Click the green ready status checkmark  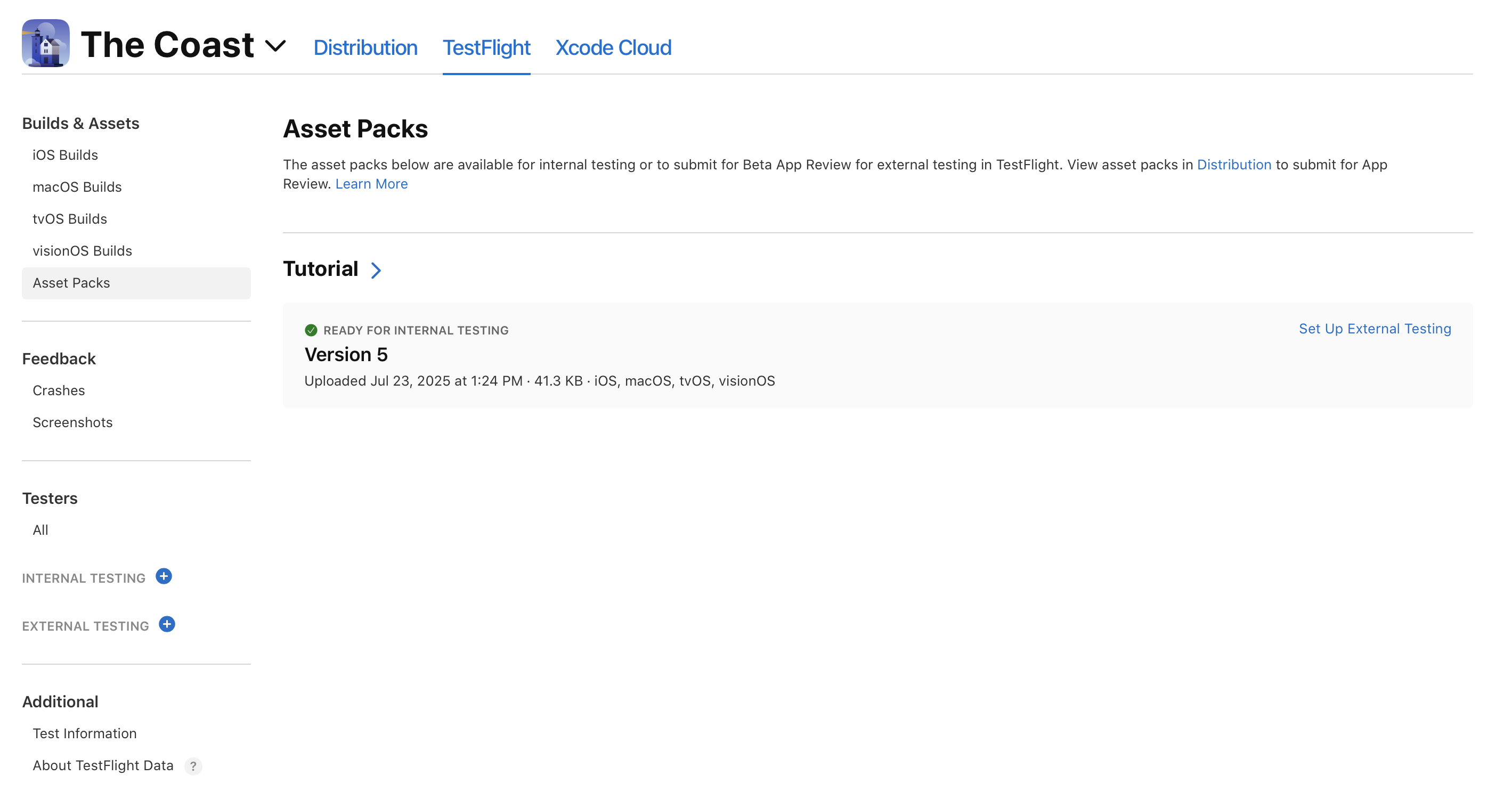pyautogui.click(x=311, y=330)
